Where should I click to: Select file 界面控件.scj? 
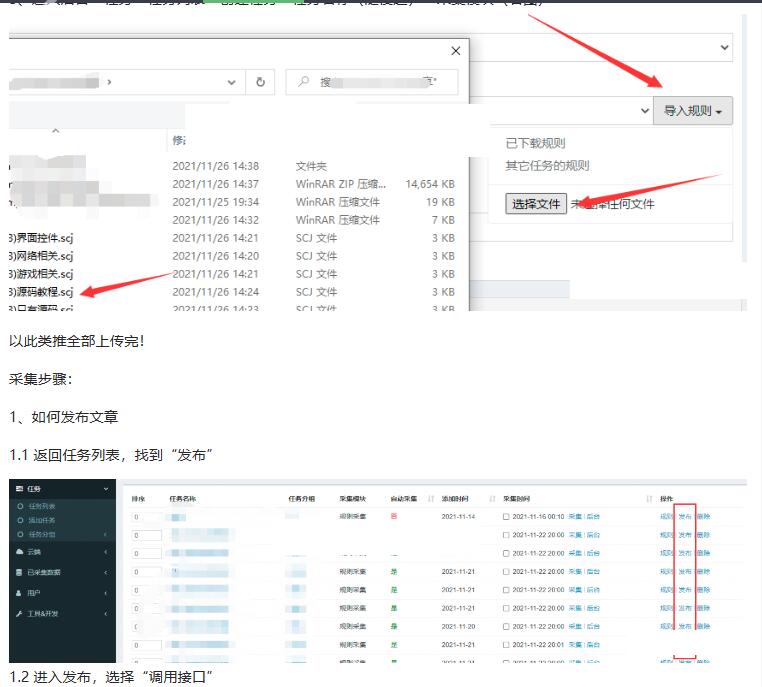(x=41, y=238)
